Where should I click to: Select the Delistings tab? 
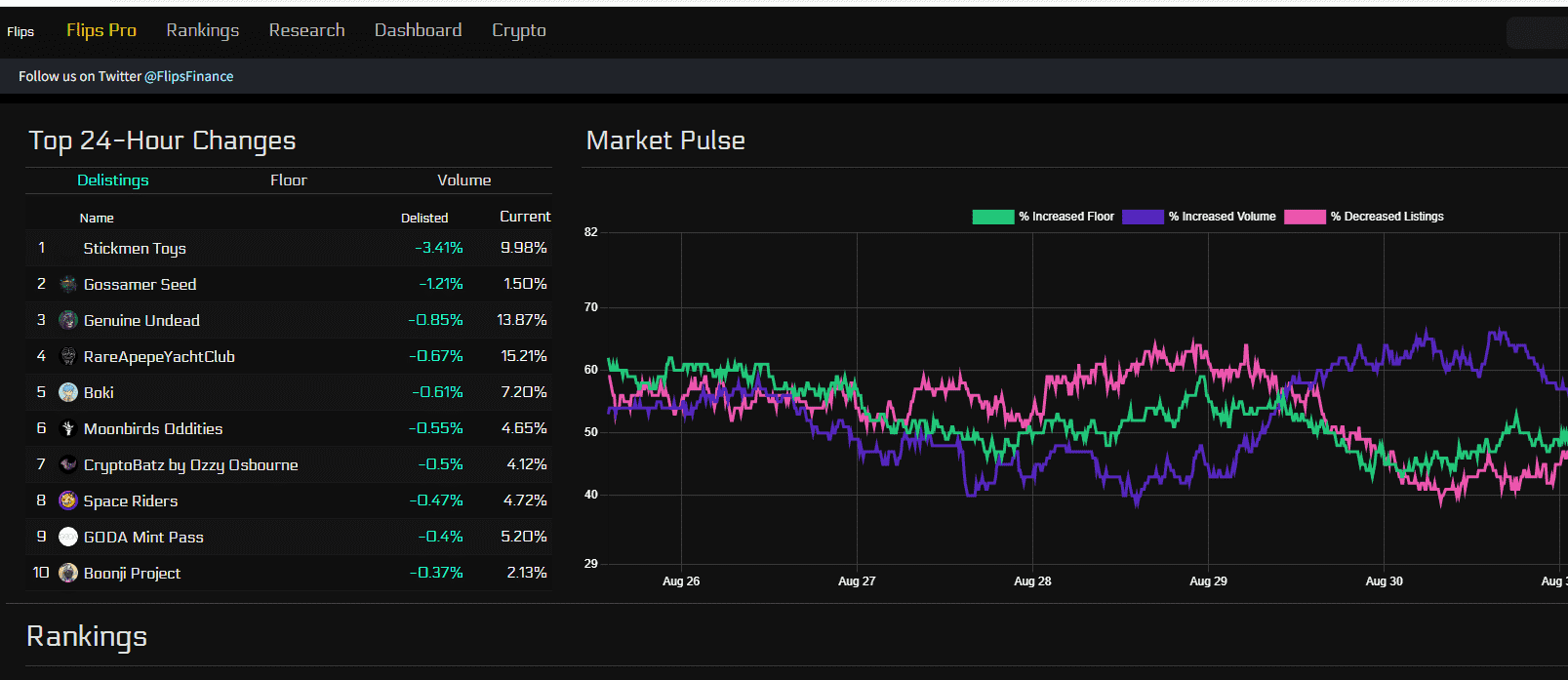click(x=113, y=180)
